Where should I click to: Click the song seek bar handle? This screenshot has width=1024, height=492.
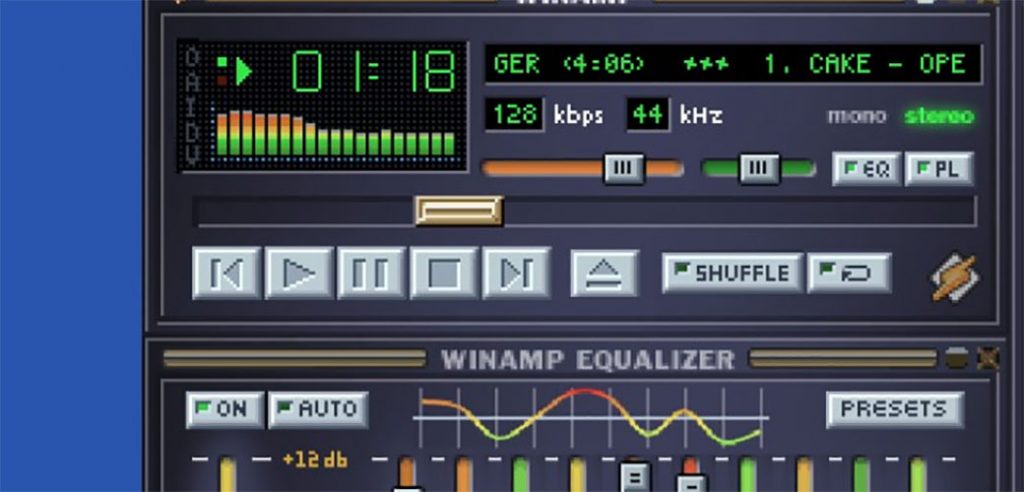[460, 211]
